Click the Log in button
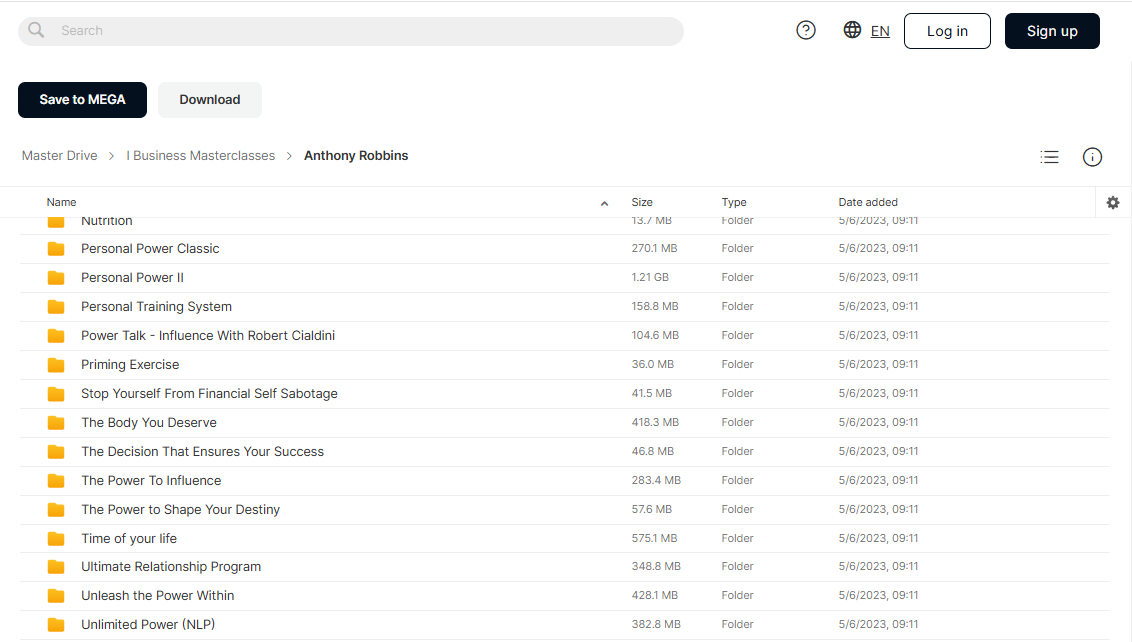1132x642 pixels. (x=947, y=31)
